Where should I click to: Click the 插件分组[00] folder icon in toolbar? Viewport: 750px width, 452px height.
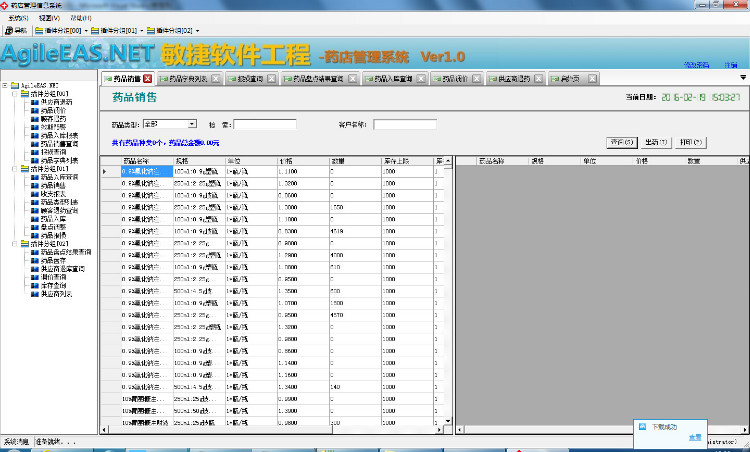39,31
